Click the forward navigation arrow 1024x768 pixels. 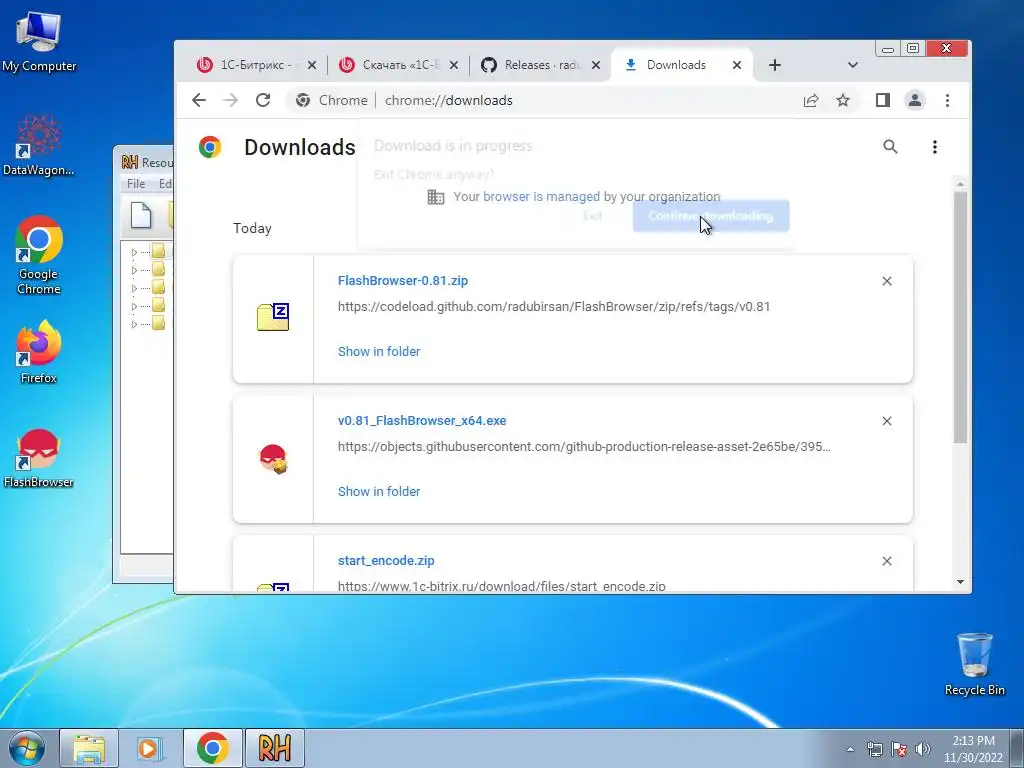231,100
